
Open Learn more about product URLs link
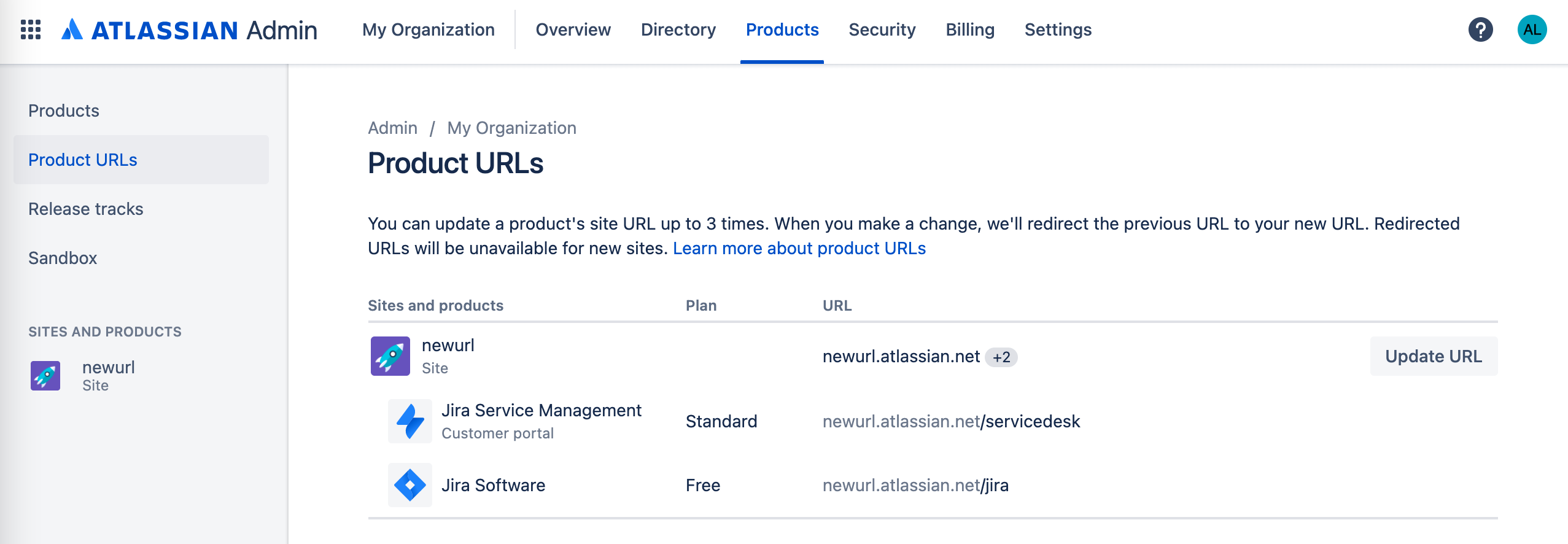799,248
